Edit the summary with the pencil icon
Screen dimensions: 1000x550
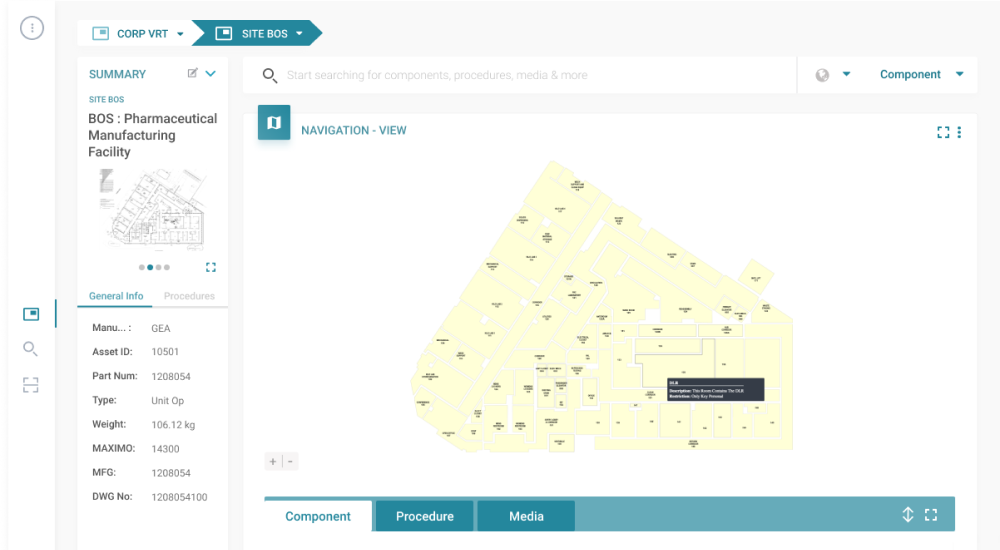point(193,73)
